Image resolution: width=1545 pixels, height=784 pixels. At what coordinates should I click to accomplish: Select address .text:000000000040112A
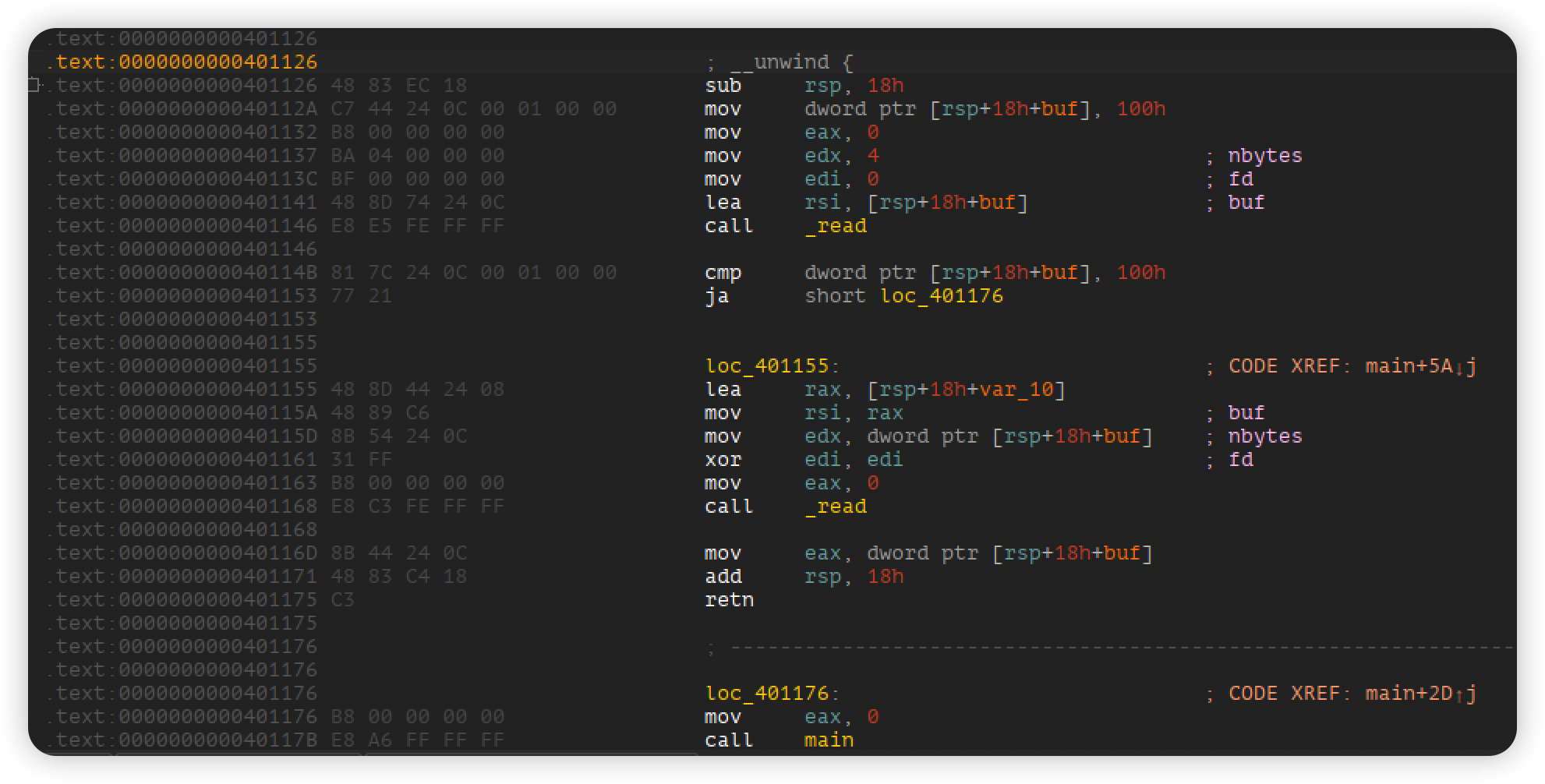click(x=181, y=108)
